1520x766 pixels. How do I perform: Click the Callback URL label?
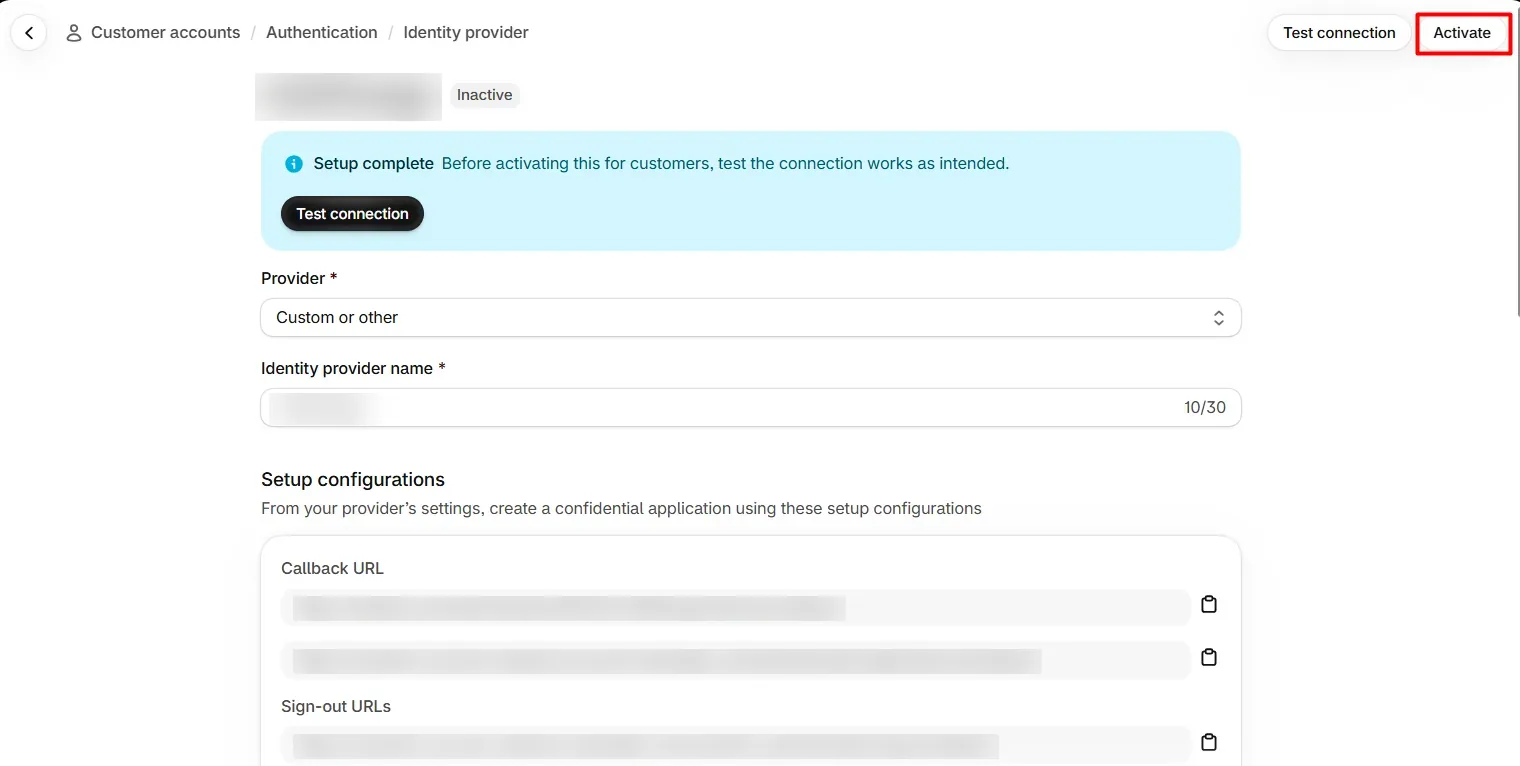(332, 568)
